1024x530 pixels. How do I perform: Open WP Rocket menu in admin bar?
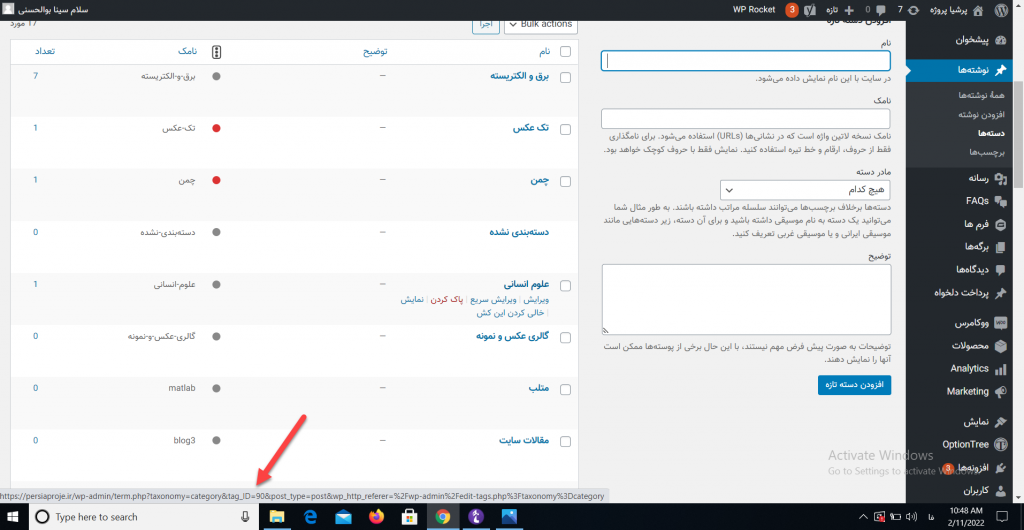pos(754,9)
